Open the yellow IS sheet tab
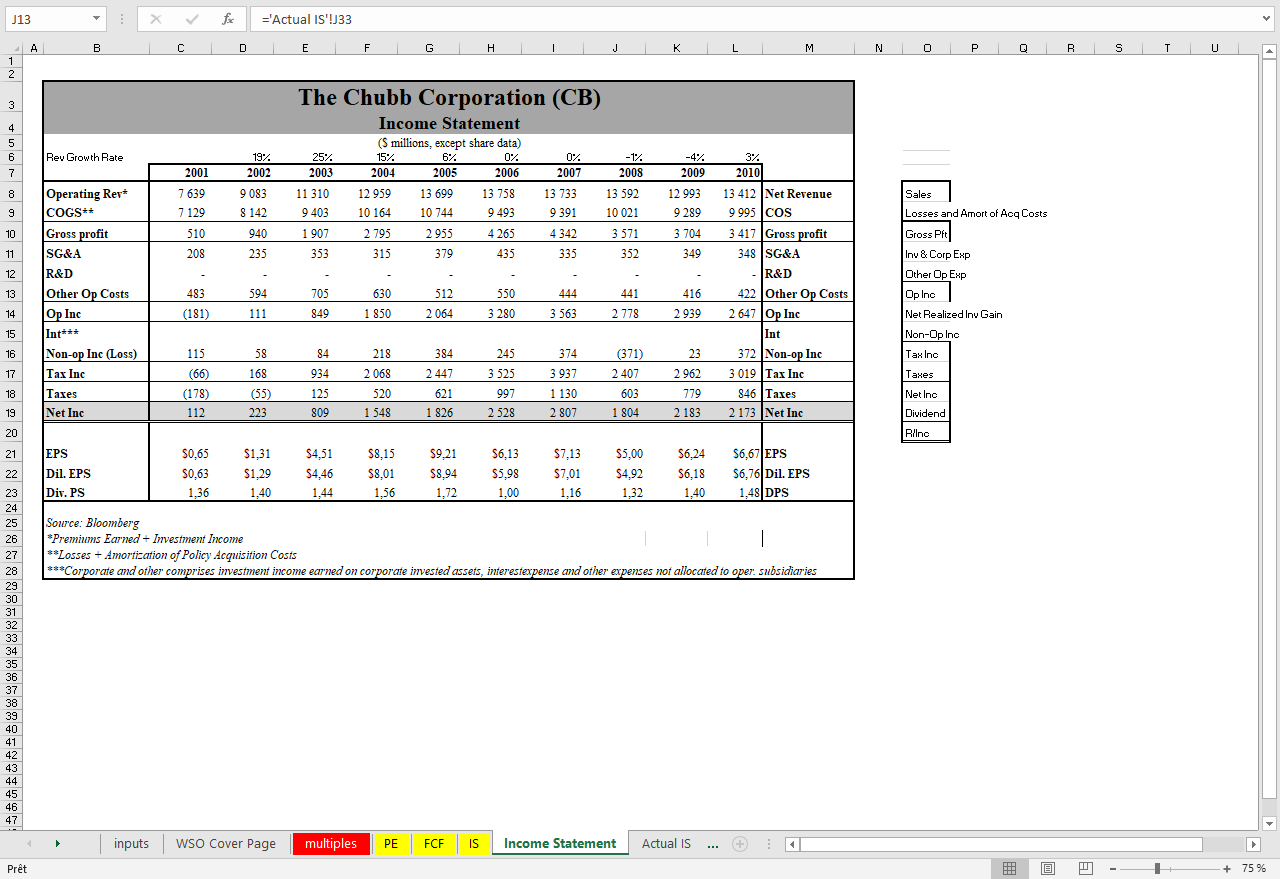Viewport: 1280px width, 879px height. click(474, 844)
